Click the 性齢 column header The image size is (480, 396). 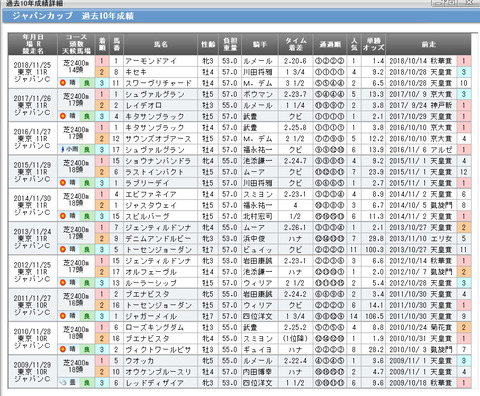[208, 44]
